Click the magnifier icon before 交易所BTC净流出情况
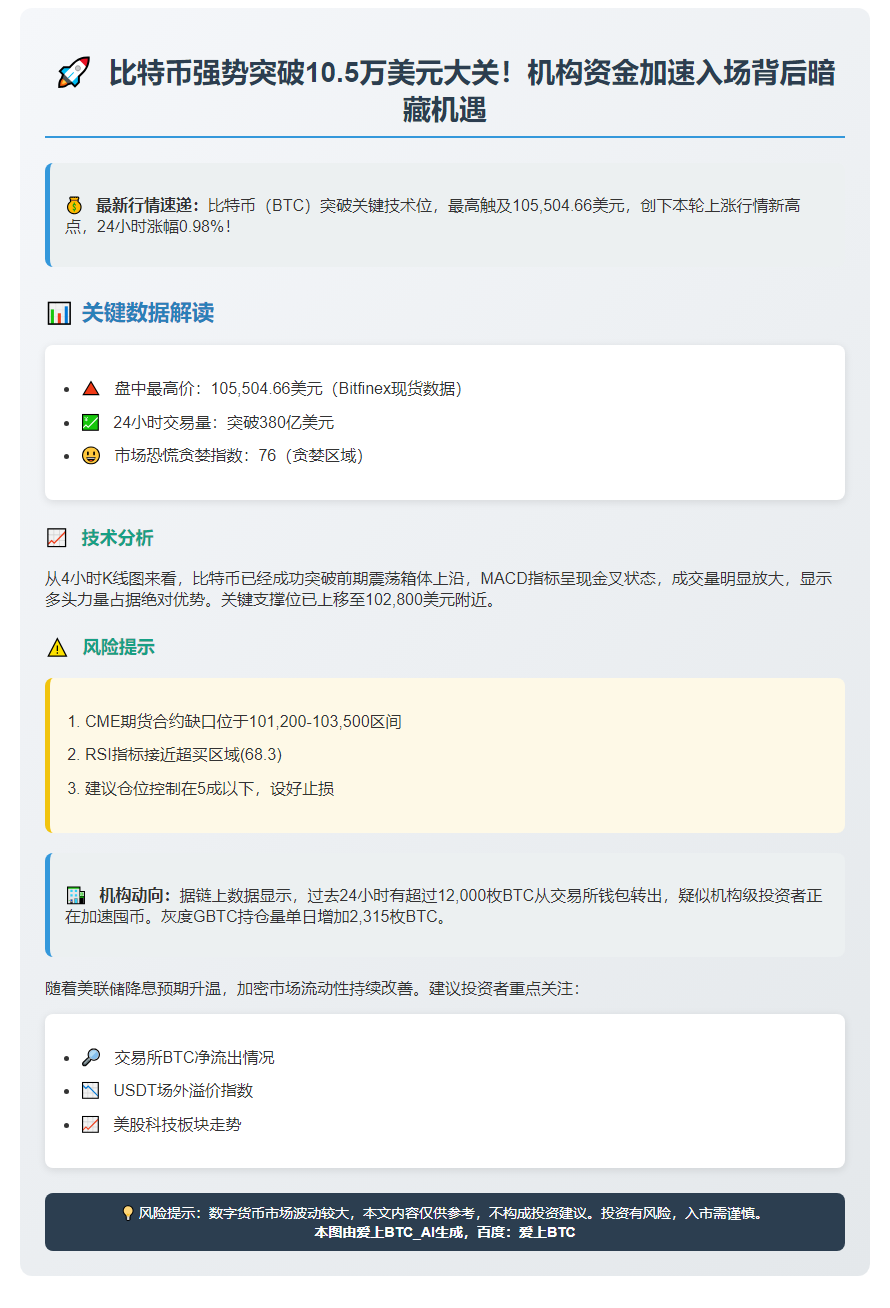 [91, 1058]
